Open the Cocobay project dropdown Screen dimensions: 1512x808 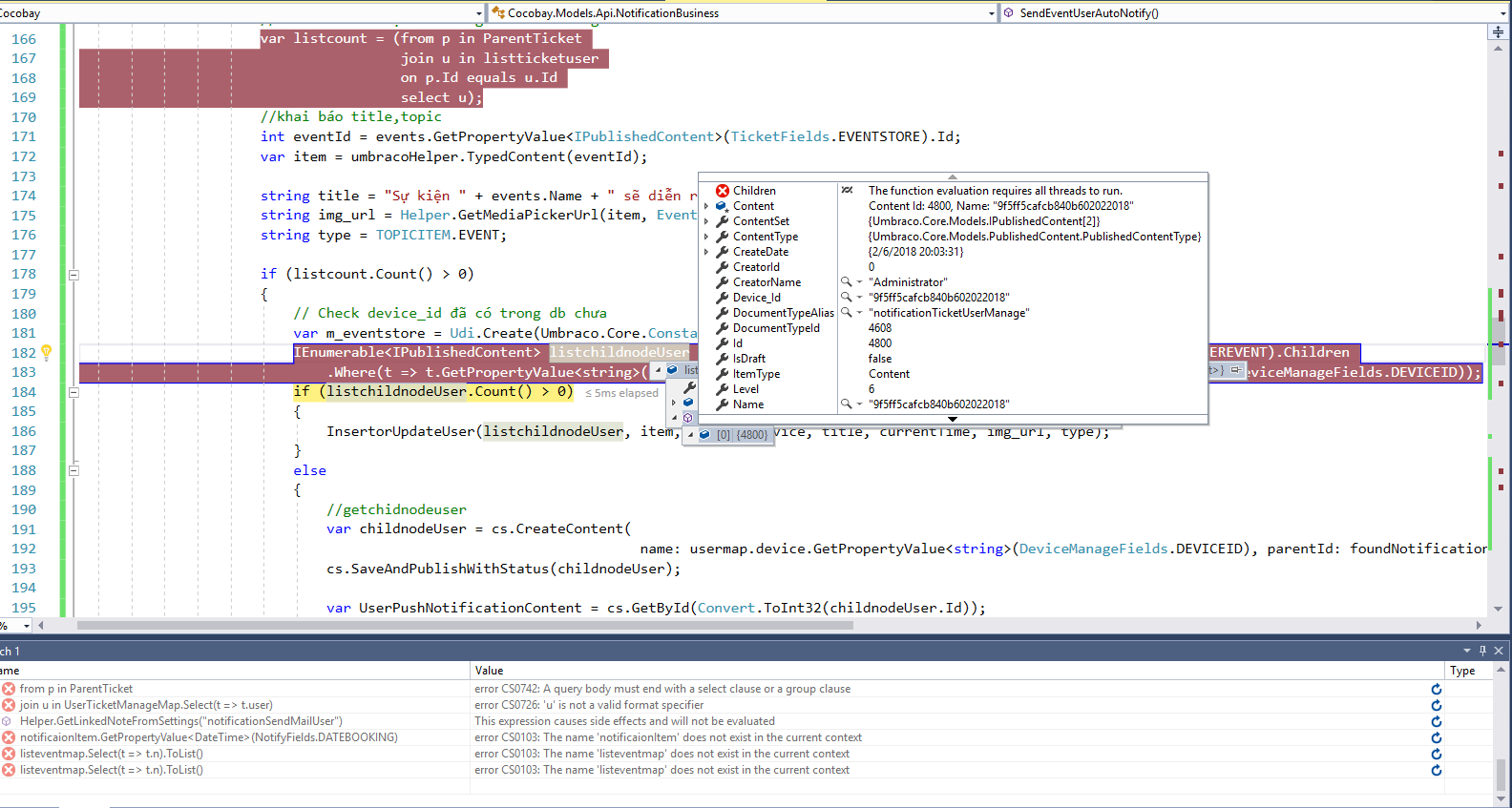click(x=478, y=13)
